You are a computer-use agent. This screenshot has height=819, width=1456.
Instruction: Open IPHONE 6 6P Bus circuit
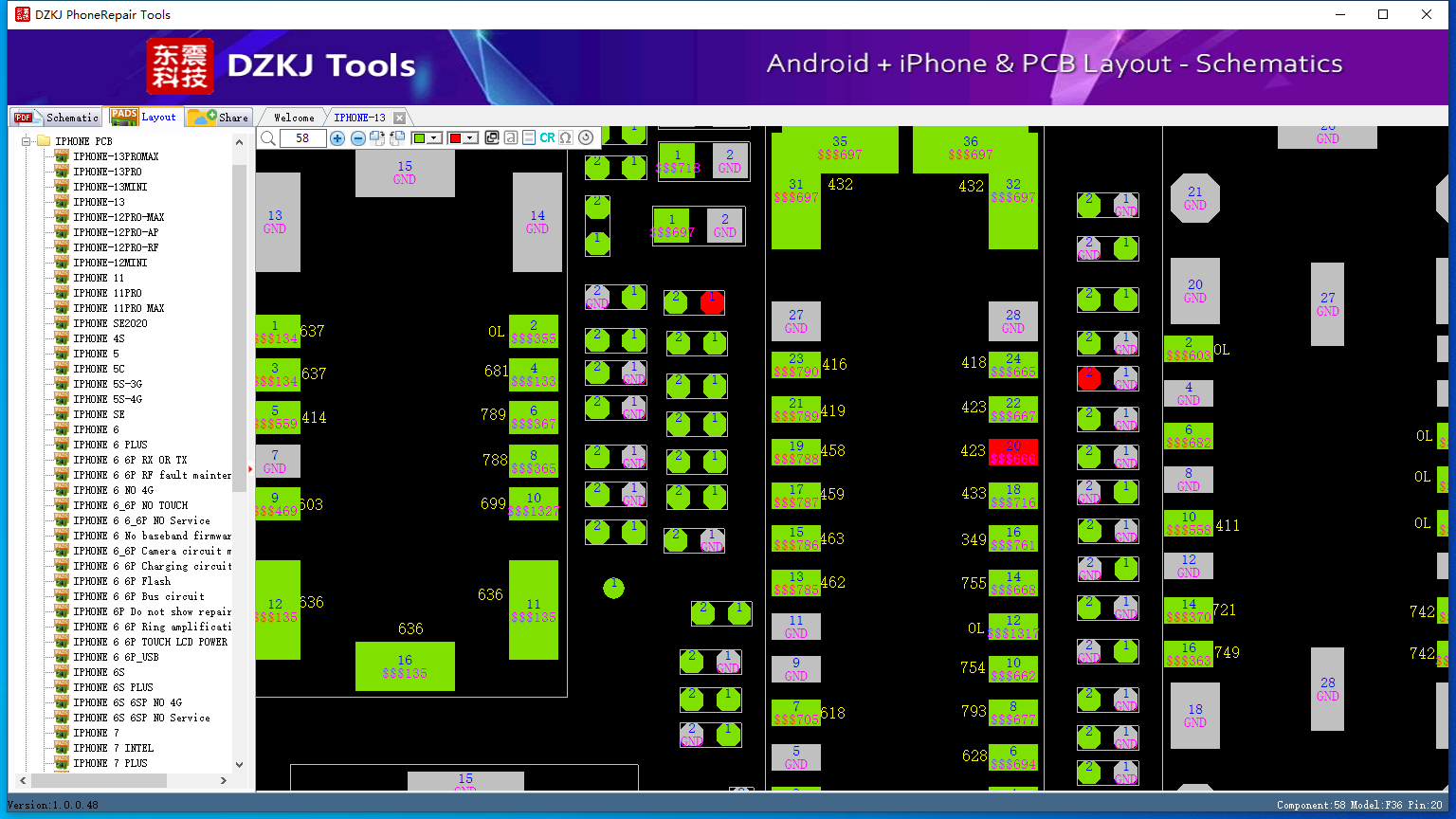click(x=138, y=596)
